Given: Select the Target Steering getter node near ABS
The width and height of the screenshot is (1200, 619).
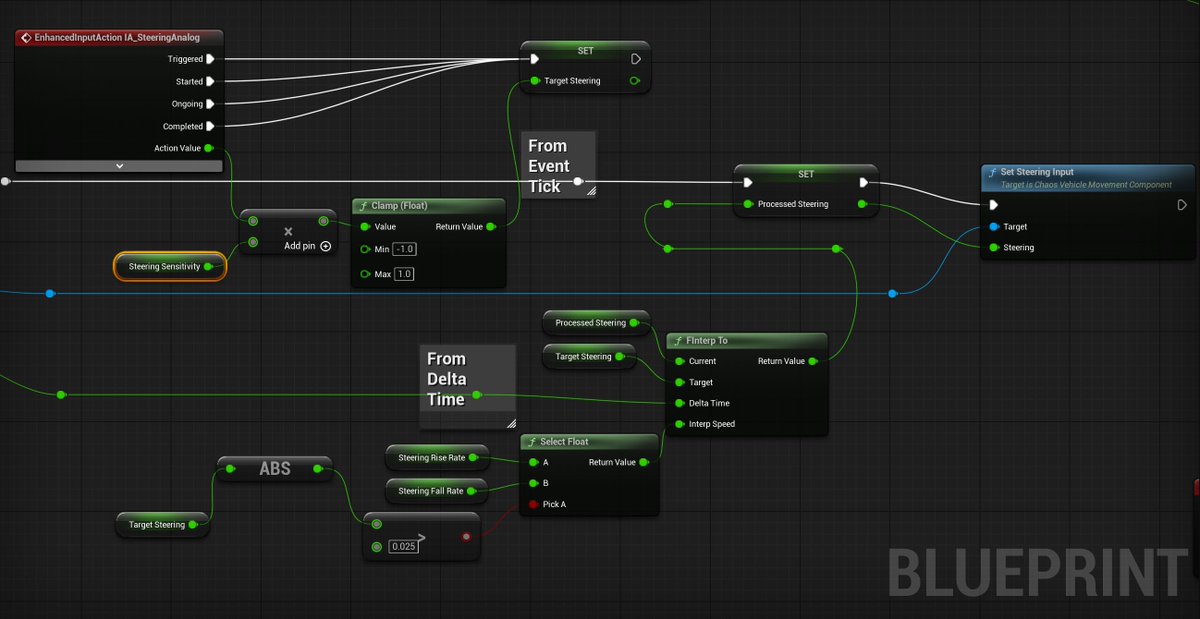Looking at the screenshot, I should (x=162, y=524).
